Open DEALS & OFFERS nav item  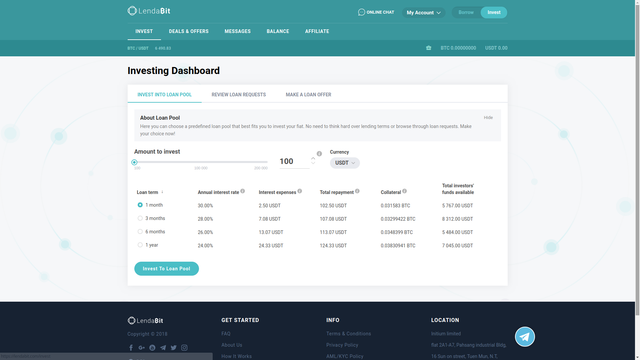coord(189,31)
